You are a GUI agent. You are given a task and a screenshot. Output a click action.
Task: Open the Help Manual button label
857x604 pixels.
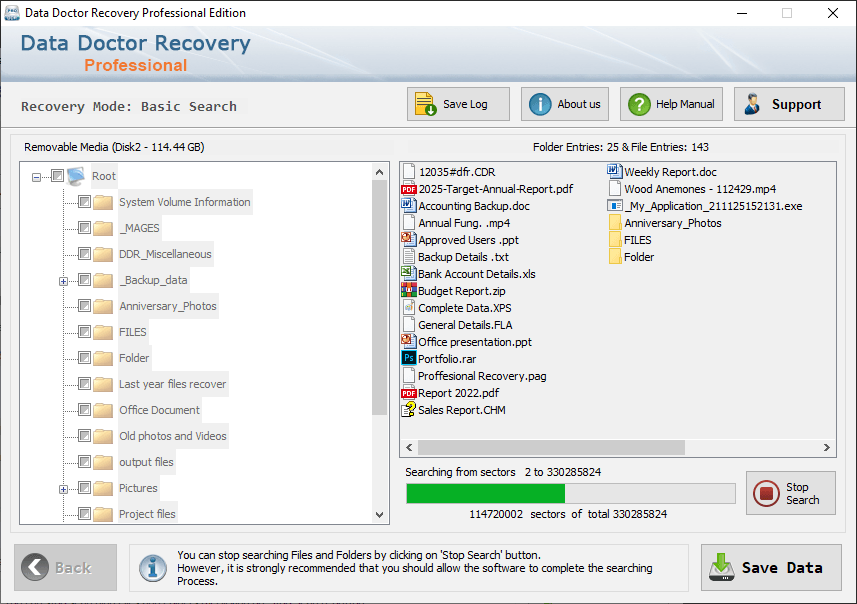tap(685, 104)
